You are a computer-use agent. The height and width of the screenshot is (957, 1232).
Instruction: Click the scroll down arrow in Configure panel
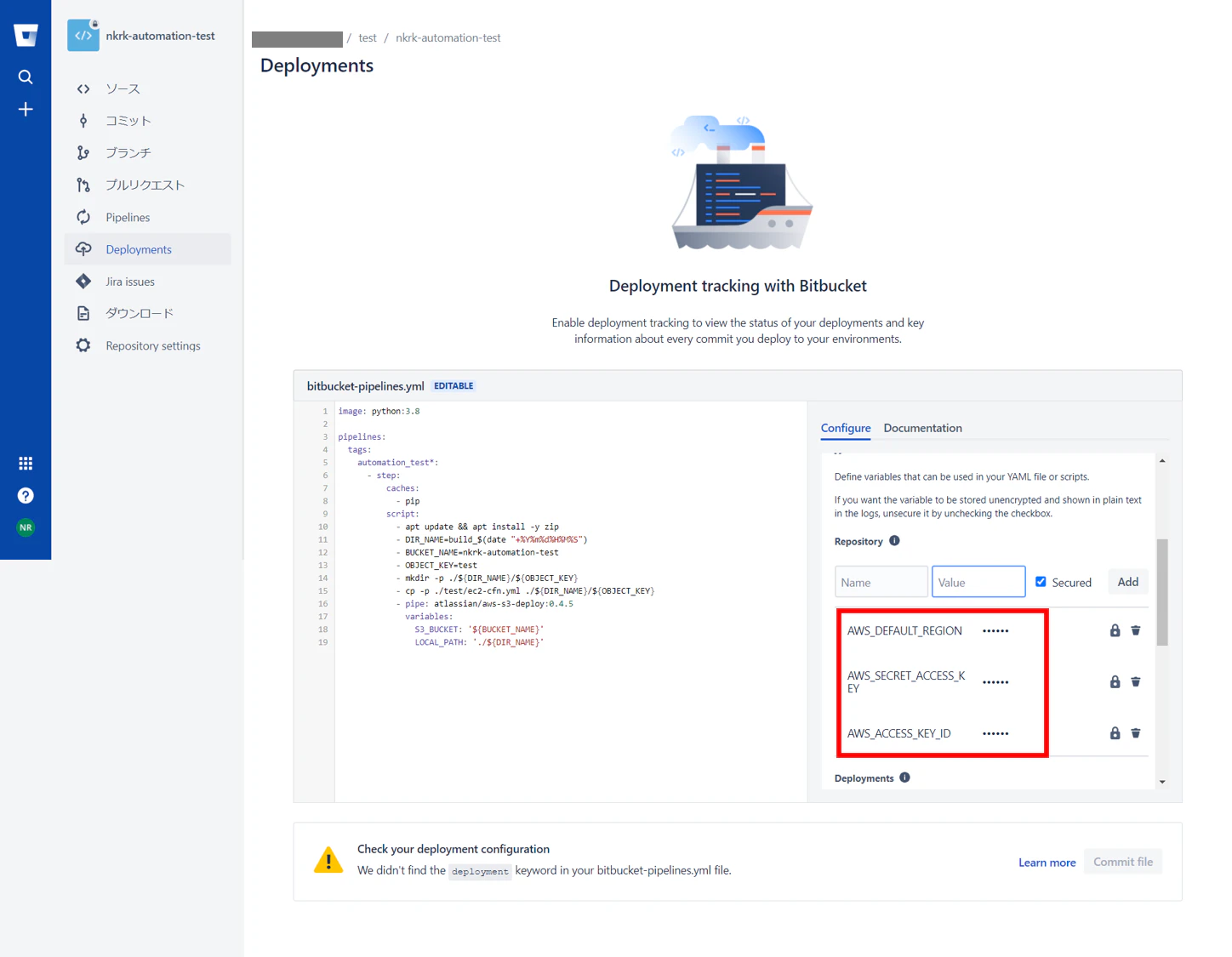1162,782
